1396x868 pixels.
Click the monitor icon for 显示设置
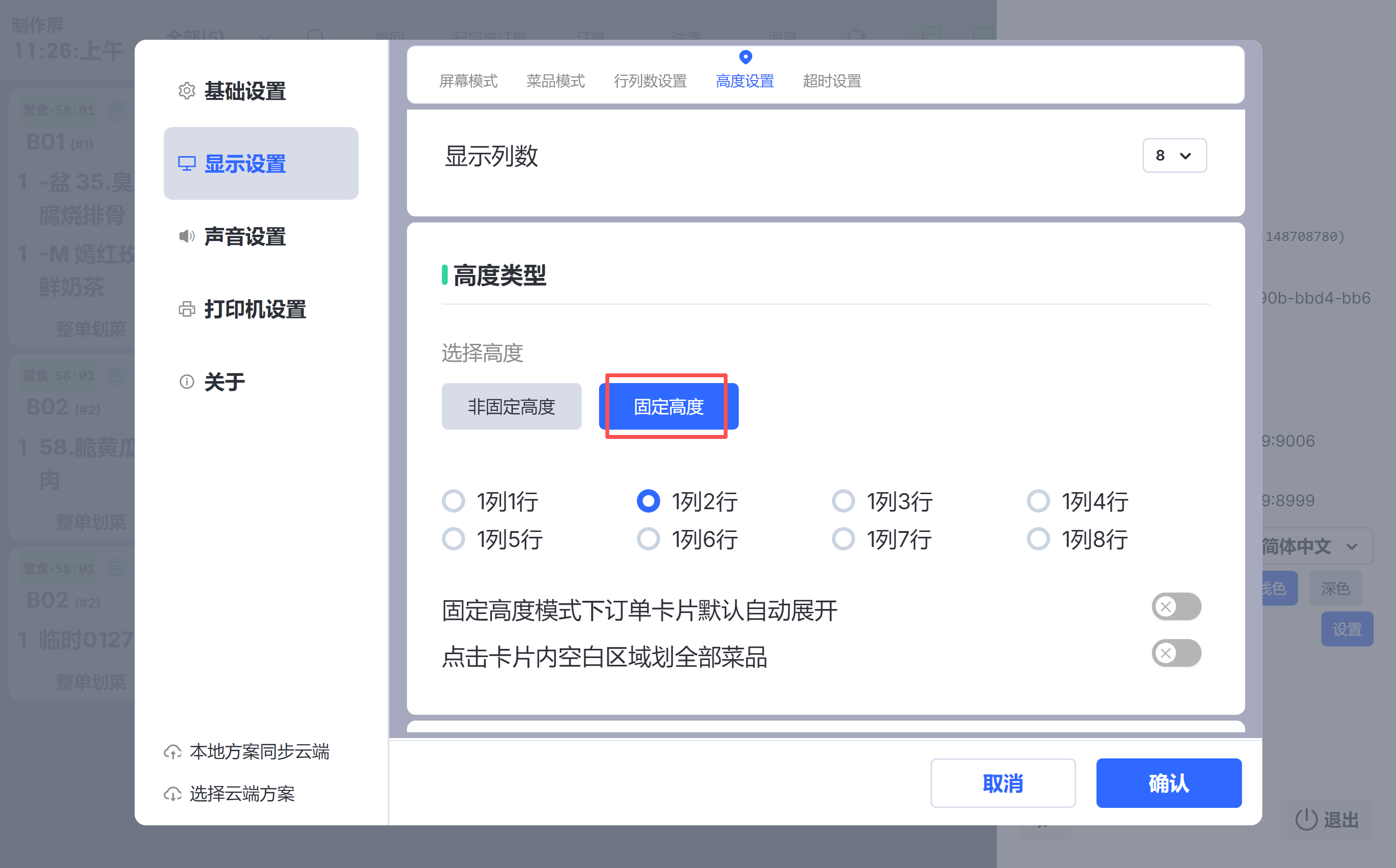(187, 163)
